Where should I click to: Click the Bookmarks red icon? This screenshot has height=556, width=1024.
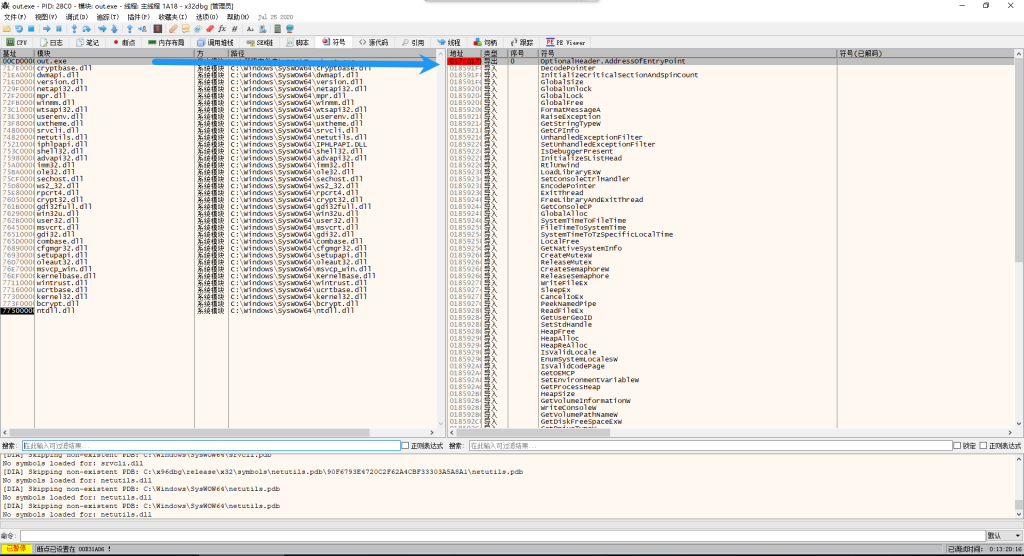tap(210, 29)
